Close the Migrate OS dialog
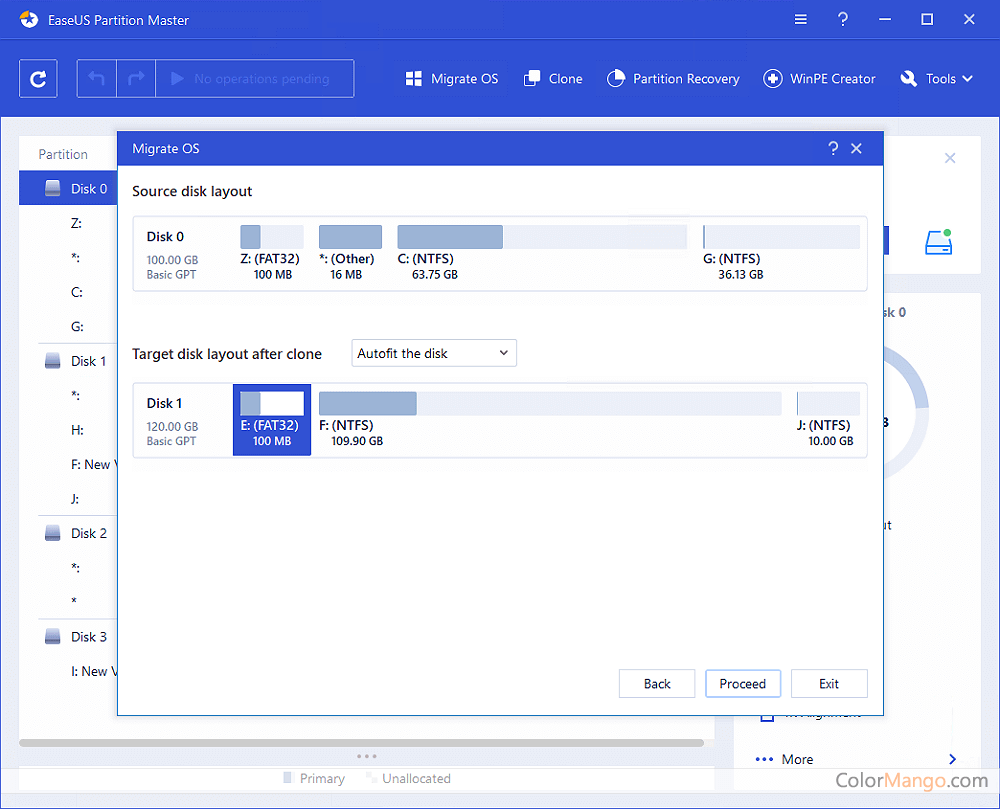This screenshot has height=809, width=1000. [856, 148]
